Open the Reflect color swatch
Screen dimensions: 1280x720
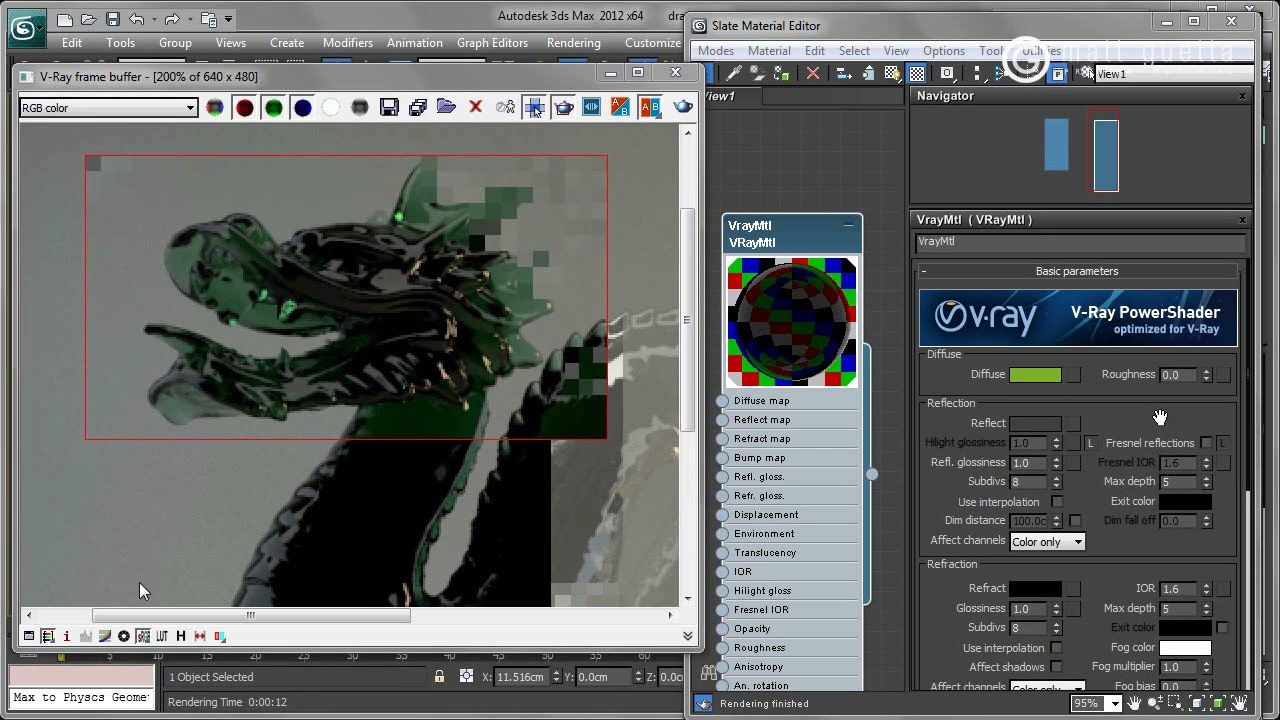click(1035, 424)
